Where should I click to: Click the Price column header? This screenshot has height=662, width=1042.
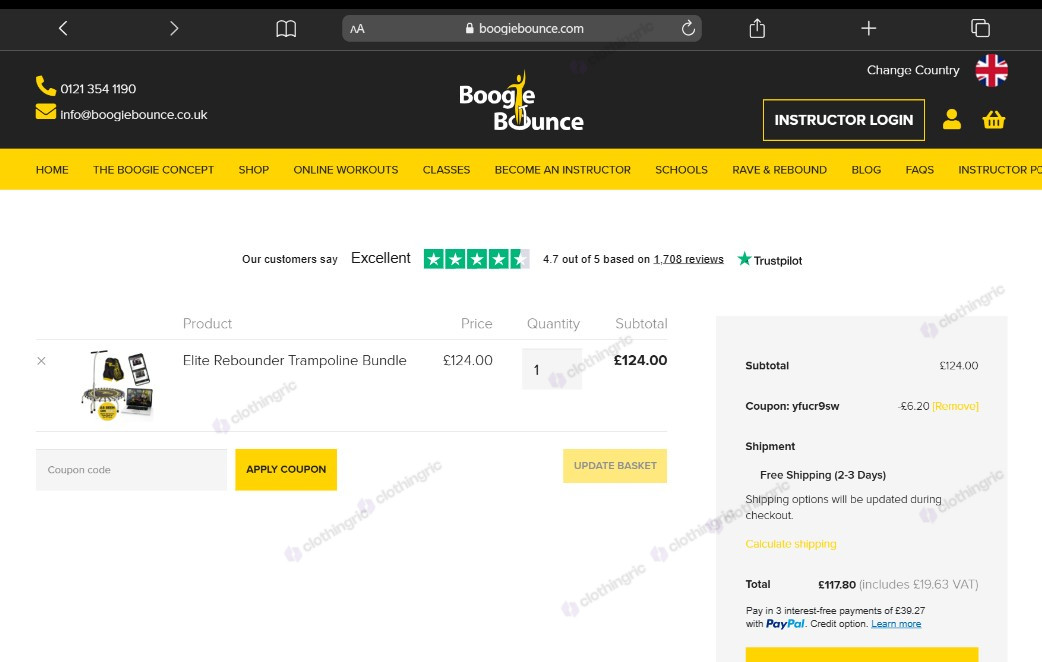pos(476,324)
